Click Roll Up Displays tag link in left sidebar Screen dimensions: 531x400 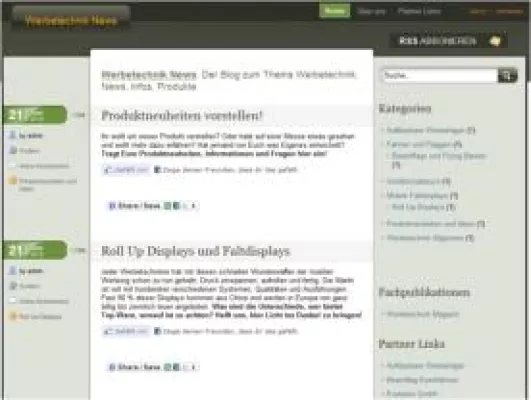40,316
